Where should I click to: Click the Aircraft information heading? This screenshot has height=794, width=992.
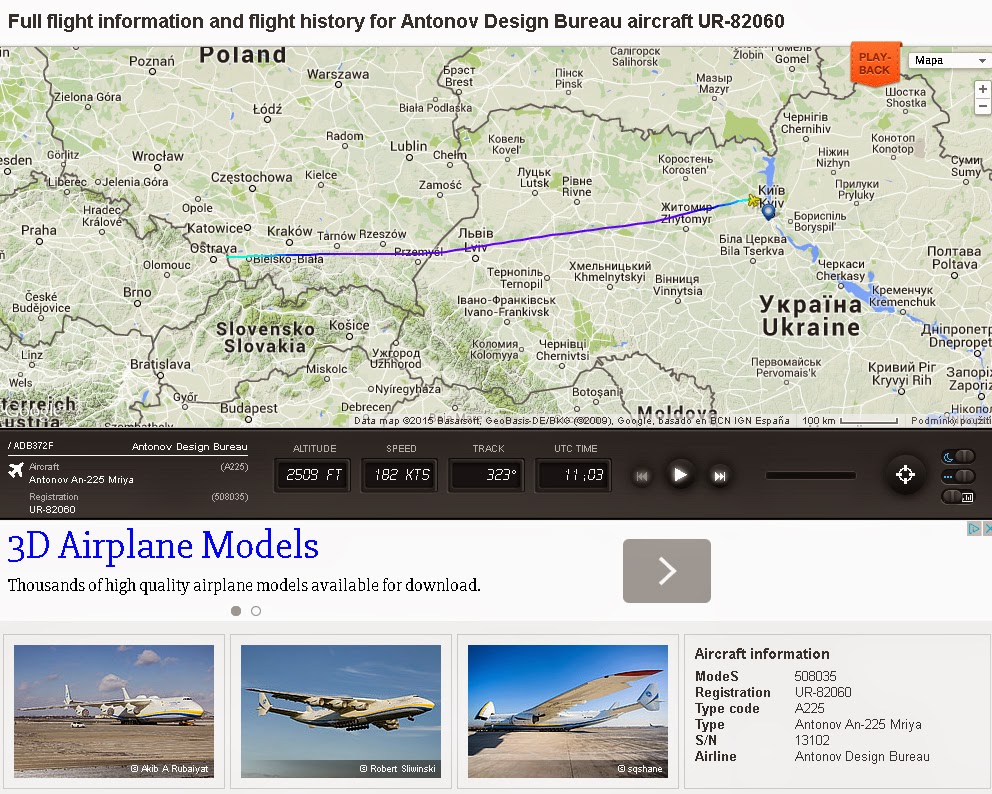(762, 654)
